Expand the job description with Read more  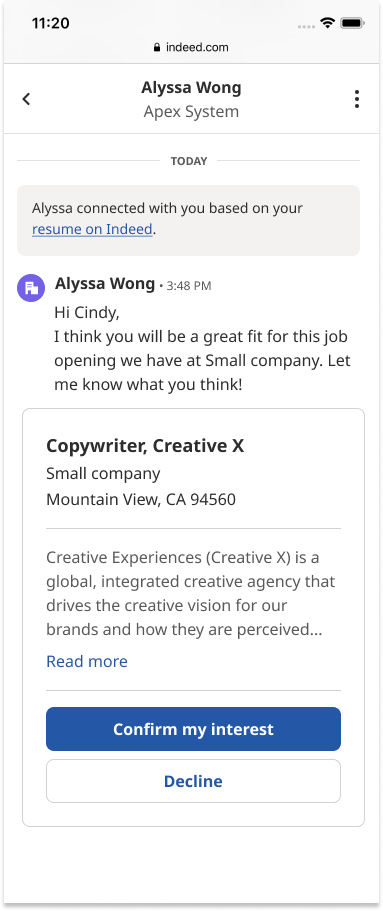tap(87, 661)
